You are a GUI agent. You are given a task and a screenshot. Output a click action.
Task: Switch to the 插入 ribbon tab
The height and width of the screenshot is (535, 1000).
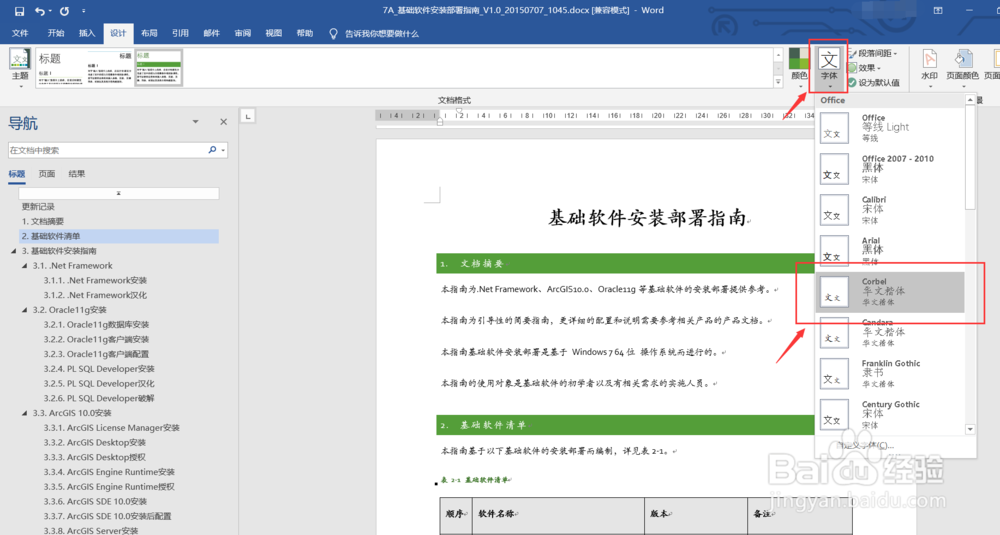tap(87, 33)
